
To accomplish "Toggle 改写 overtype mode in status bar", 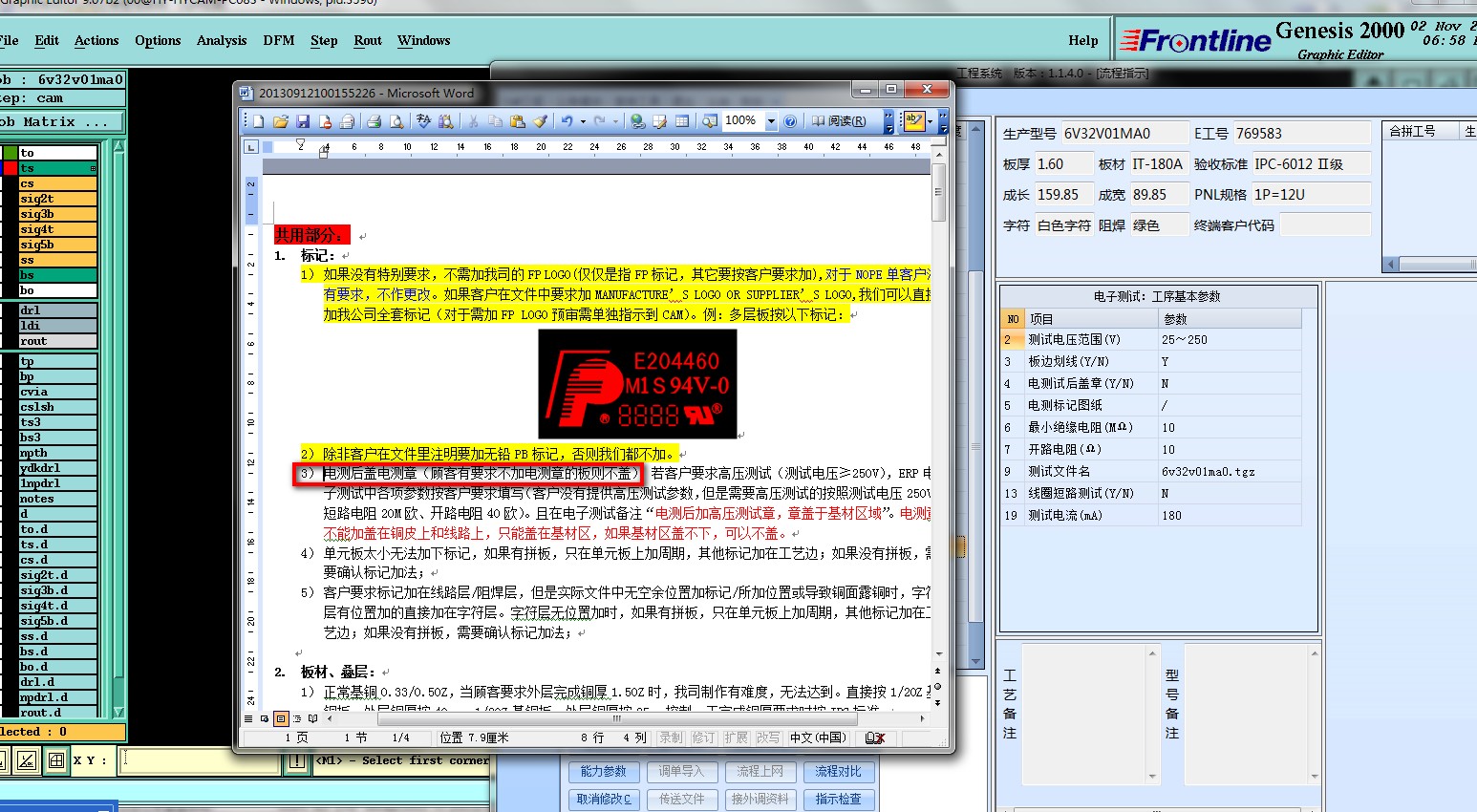I will (x=768, y=737).
